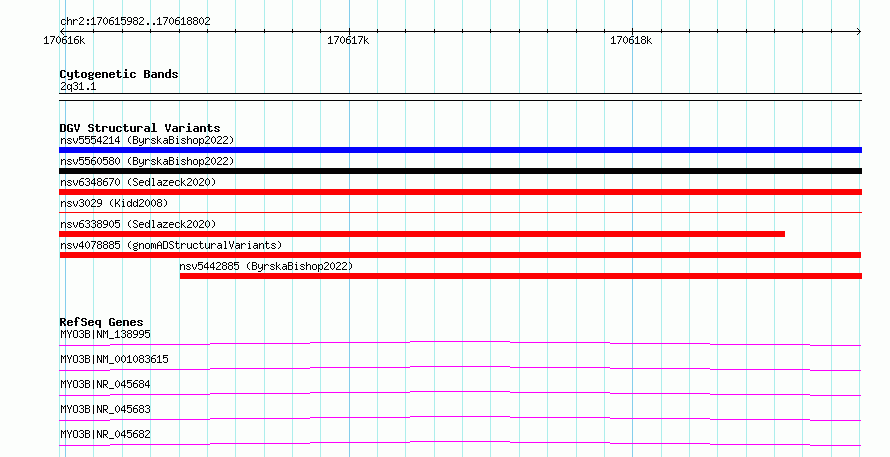Viewport: 890px width, 457px height.
Task: Open the nsv3029 (Kidd2008) label
Action: [x=114, y=203]
